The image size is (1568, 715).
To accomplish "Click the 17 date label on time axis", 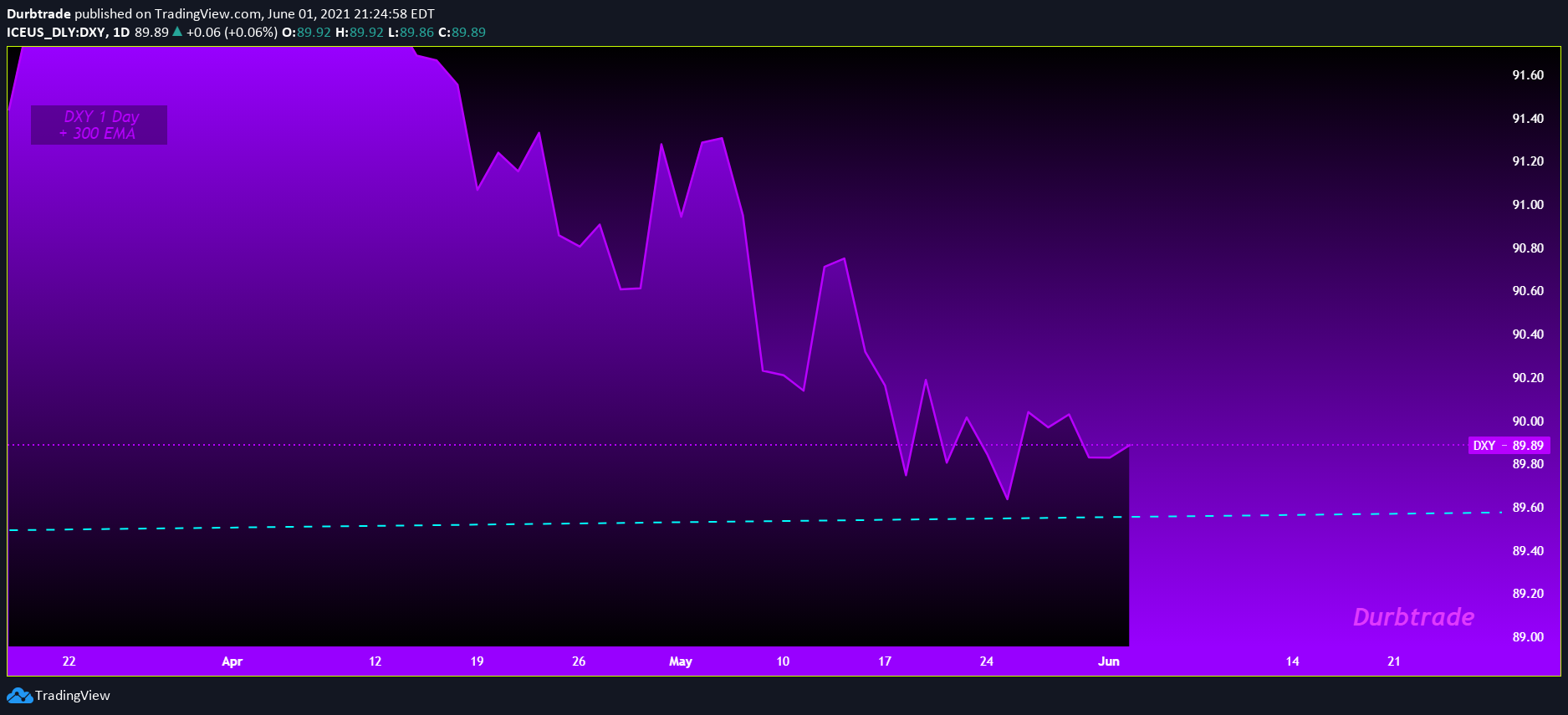I will pyautogui.click(x=885, y=661).
